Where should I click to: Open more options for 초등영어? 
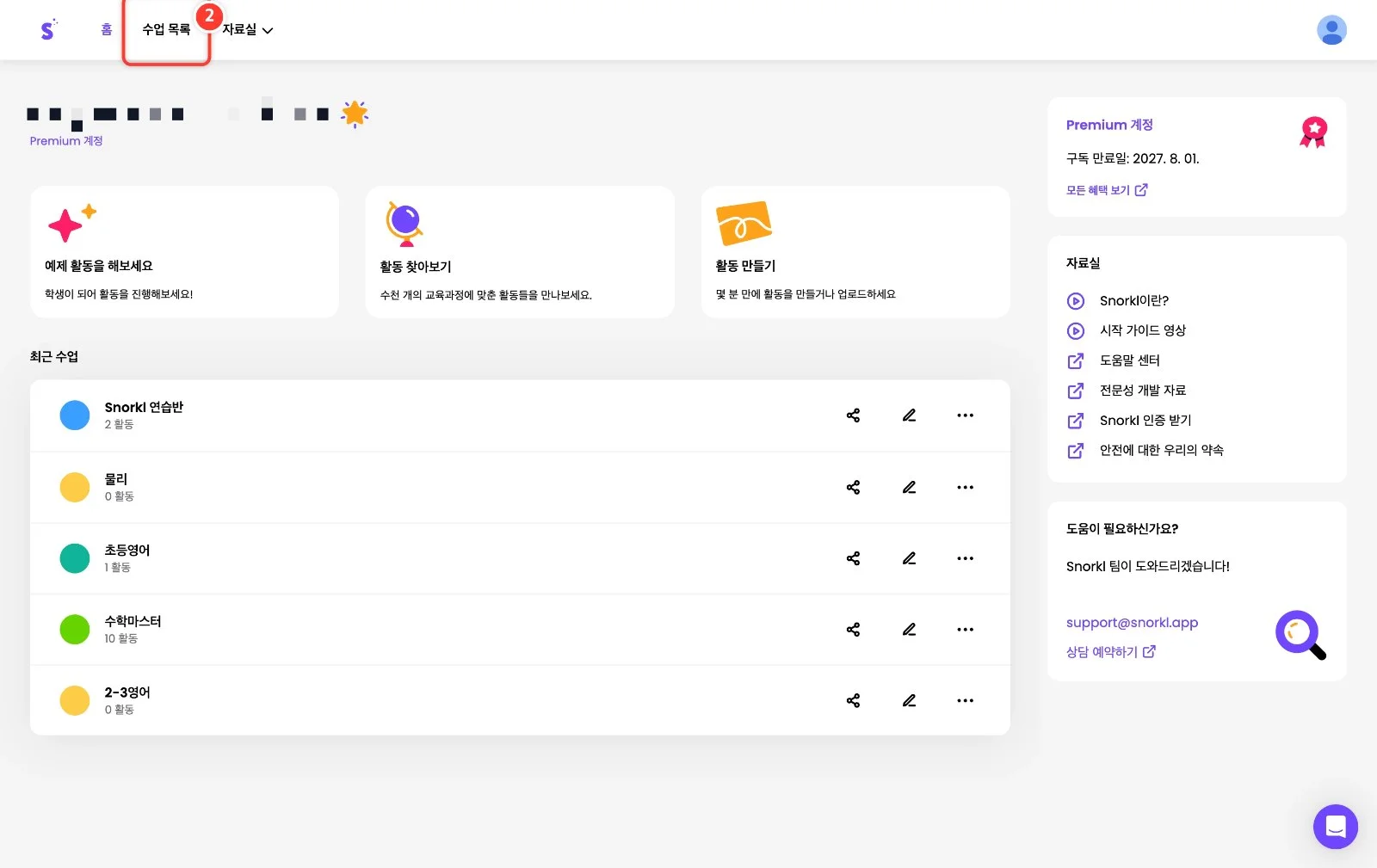966,558
